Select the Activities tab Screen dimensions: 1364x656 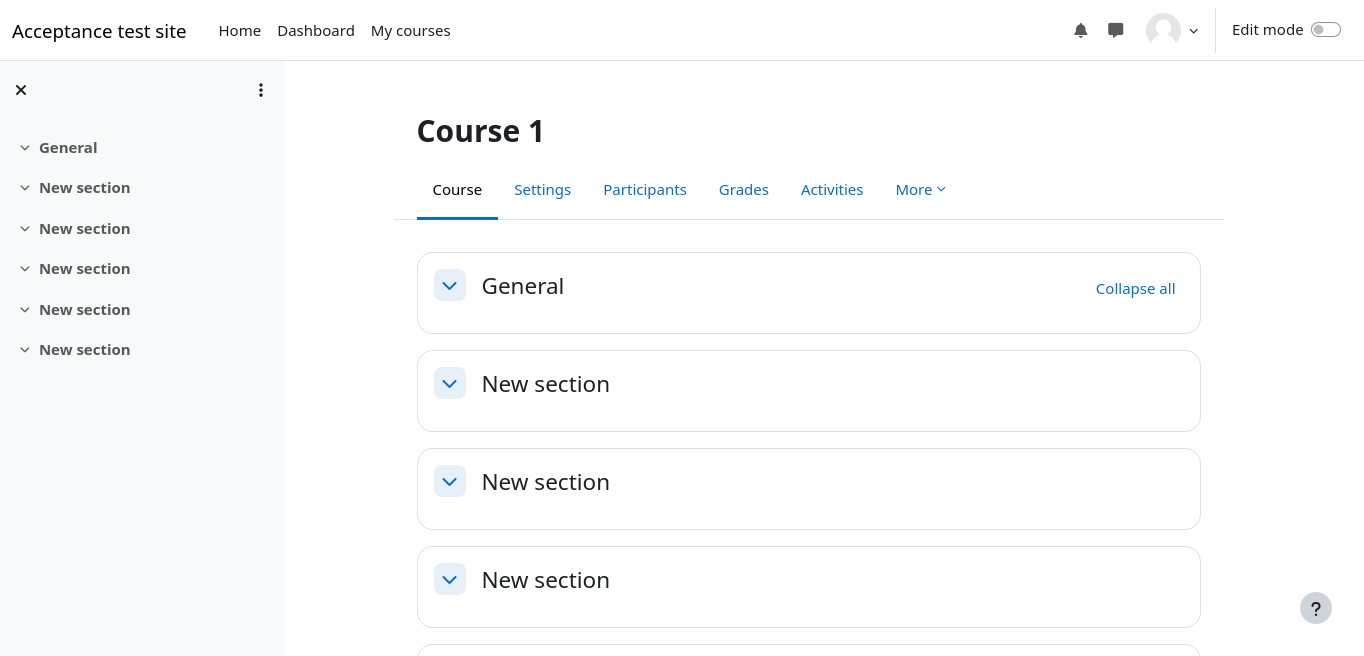pos(832,190)
